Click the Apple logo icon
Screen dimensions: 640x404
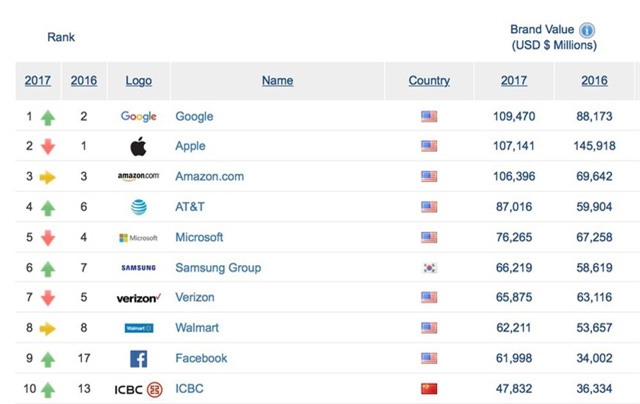point(138,146)
